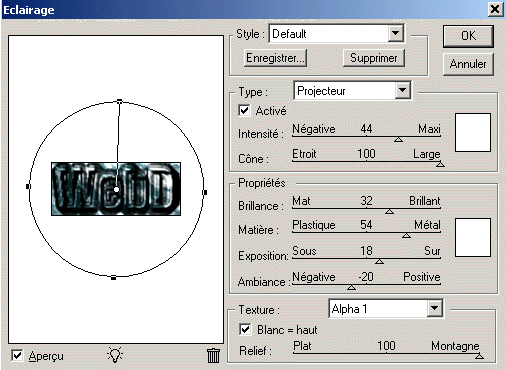Click the Cône slider handle
The height and width of the screenshot is (370, 506).
pyautogui.click(x=440, y=164)
